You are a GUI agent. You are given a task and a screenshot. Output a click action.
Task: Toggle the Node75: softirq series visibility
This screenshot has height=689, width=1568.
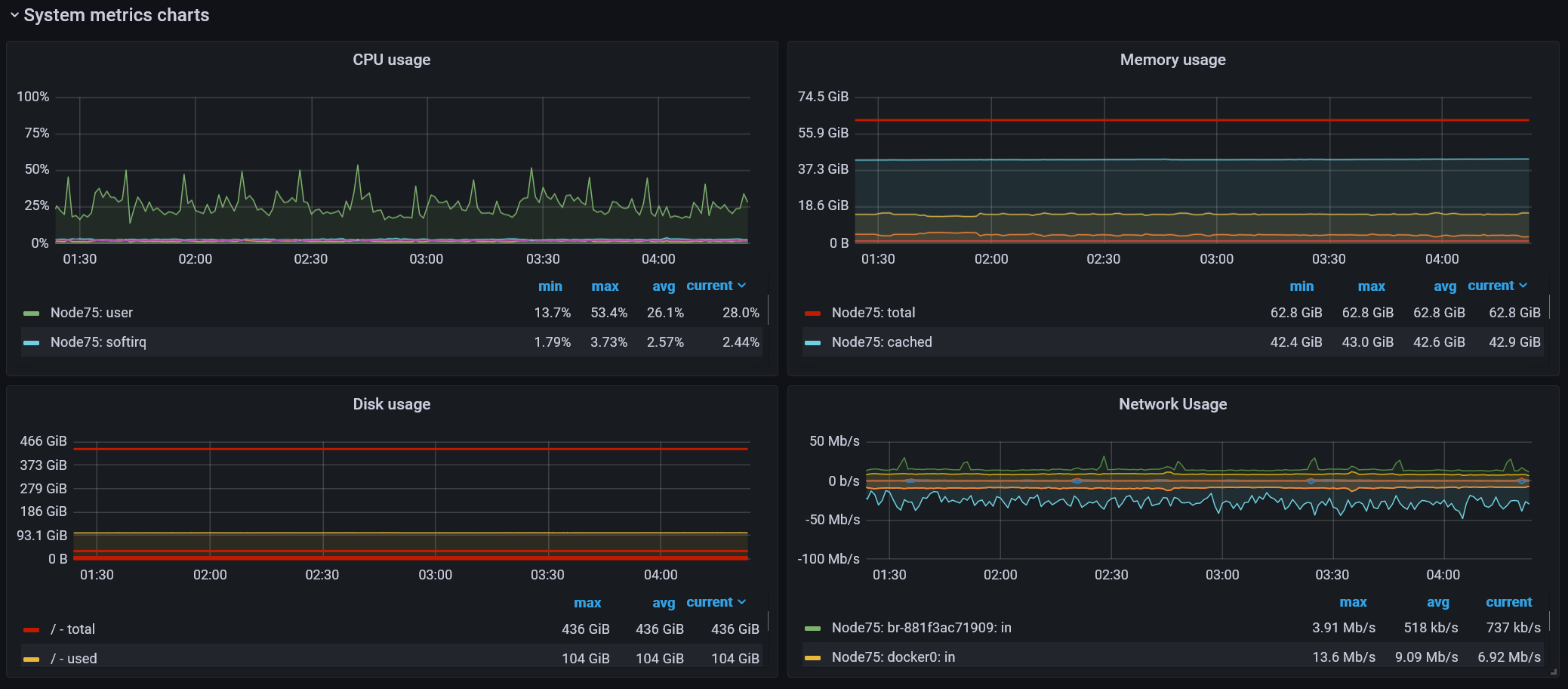pos(98,342)
